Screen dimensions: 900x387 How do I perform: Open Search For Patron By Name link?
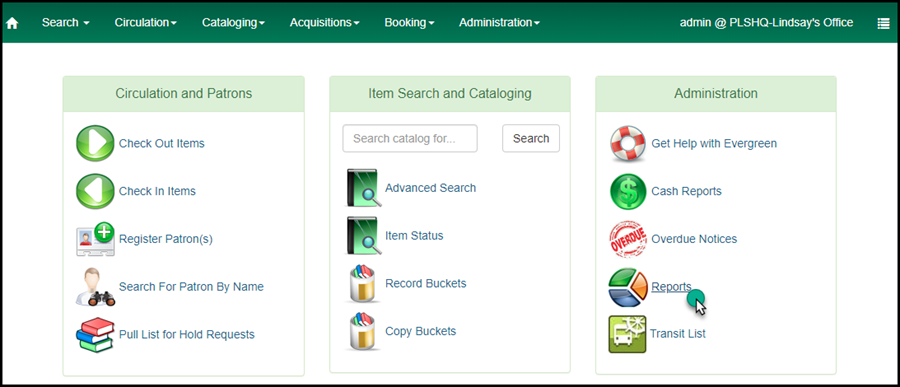click(x=191, y=287)
